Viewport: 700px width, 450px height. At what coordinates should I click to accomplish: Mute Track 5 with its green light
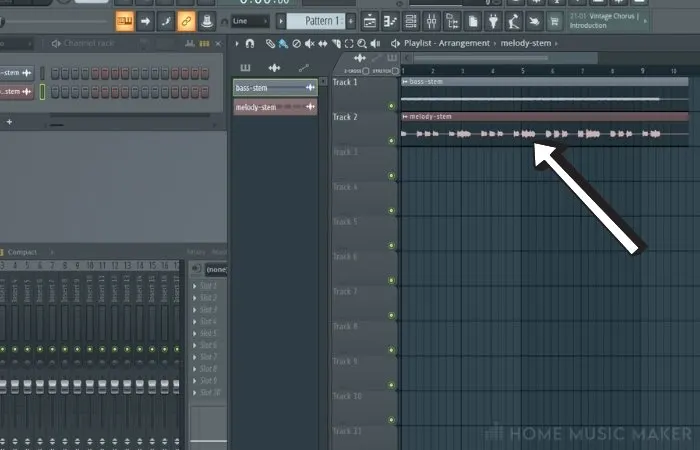[392, 246]
